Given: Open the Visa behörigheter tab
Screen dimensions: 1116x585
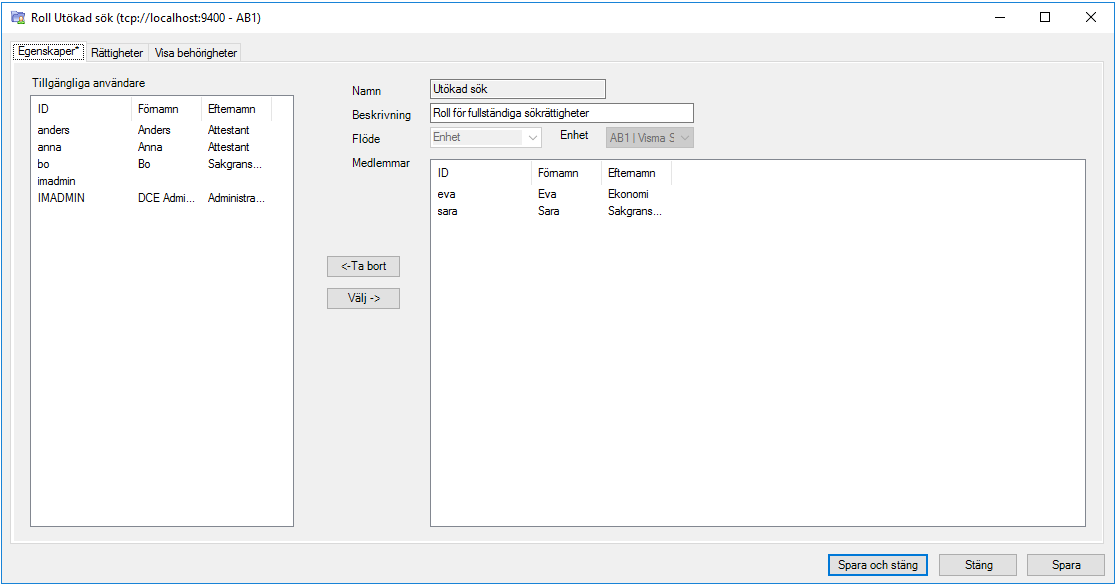Looking at the screenshot, I should tap(194, 52).
